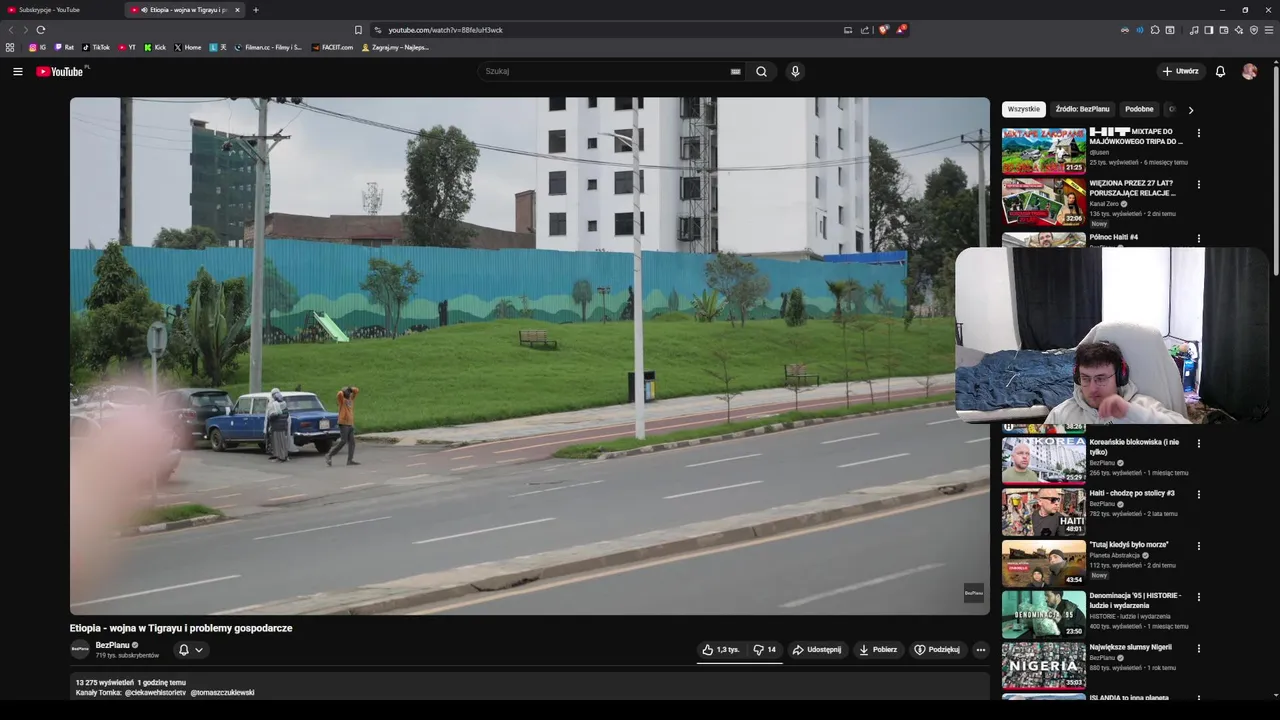The width and height of the screenshot is (1280, 720).
Task: Click Pobierz download button
Action: [x=878, y=650]
